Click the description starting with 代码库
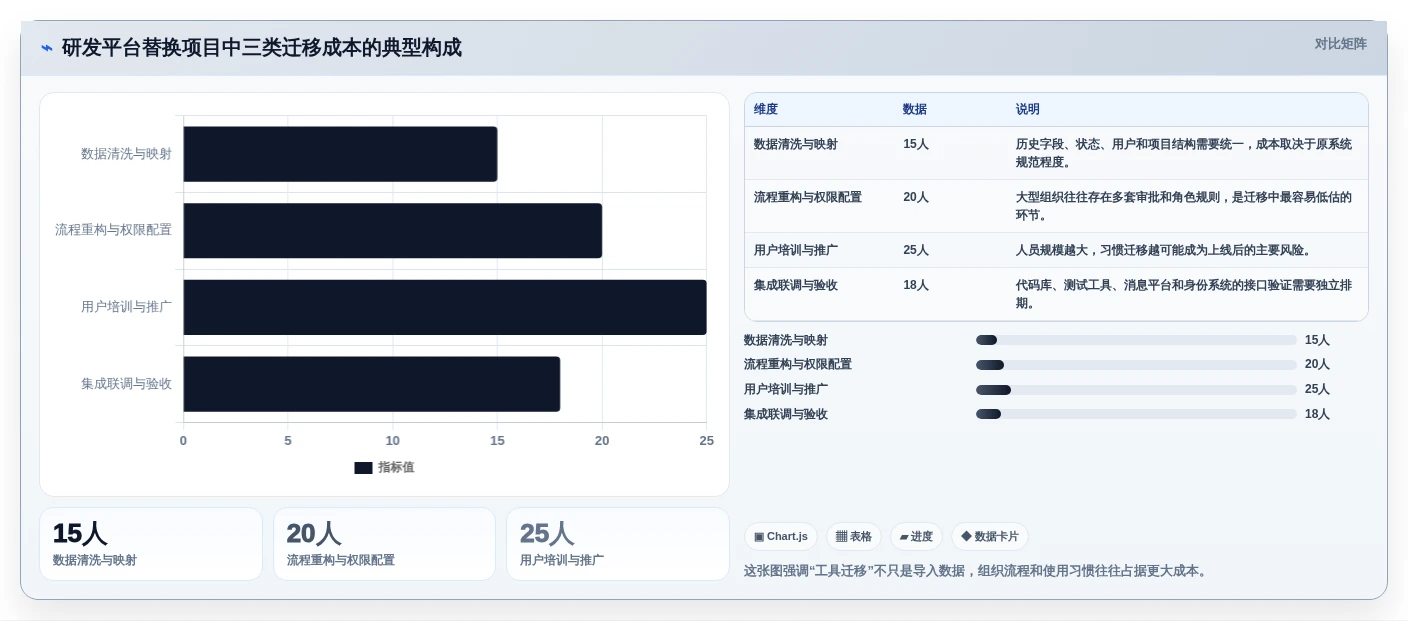Viewport: 1408px width, 621px height. click(x=1184, y=294)
